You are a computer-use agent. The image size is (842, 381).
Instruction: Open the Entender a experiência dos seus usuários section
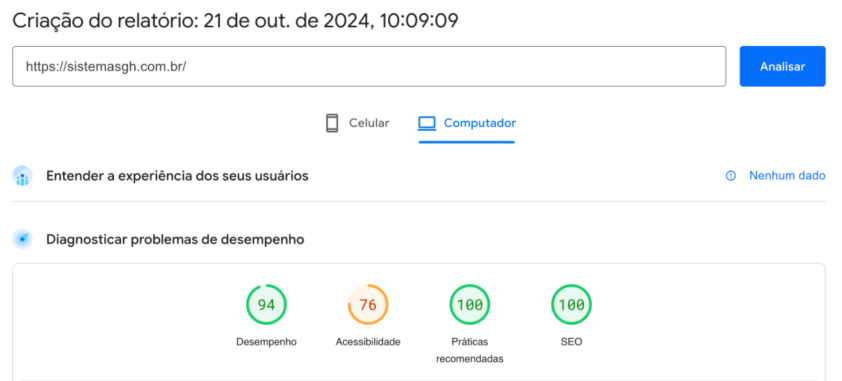click(x=177, y=176)
